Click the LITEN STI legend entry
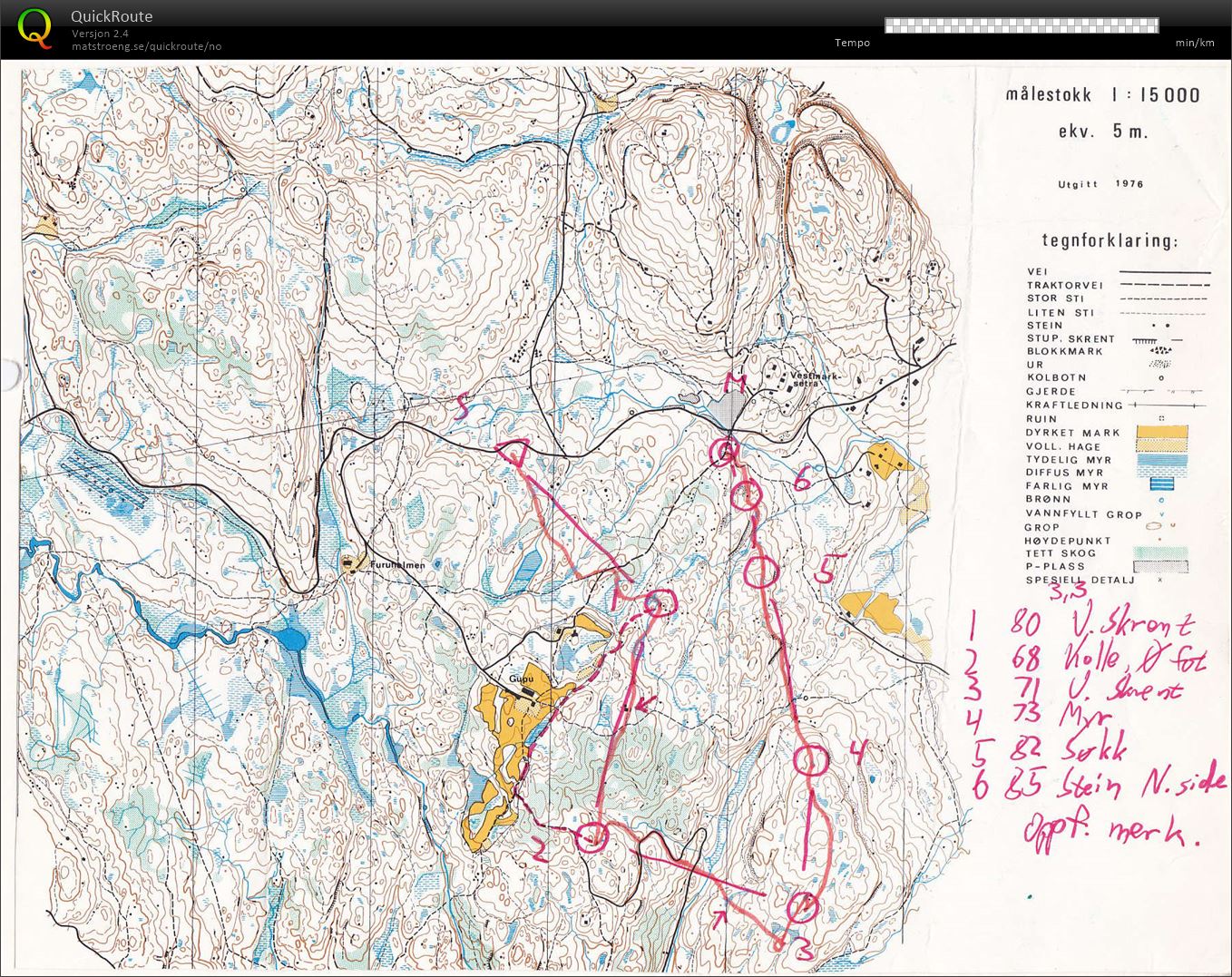Screen dimensions: 1232x977 1119,312
